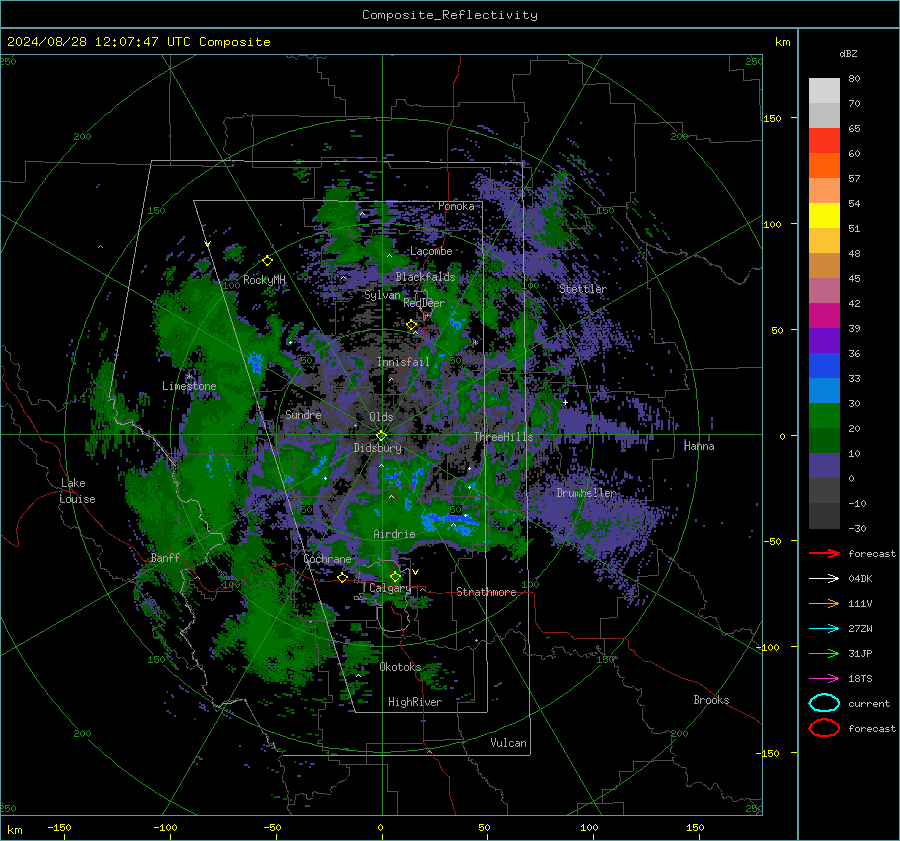Click the RockyMH label
This screenshot has height=841, width=900.
point(264,280)
